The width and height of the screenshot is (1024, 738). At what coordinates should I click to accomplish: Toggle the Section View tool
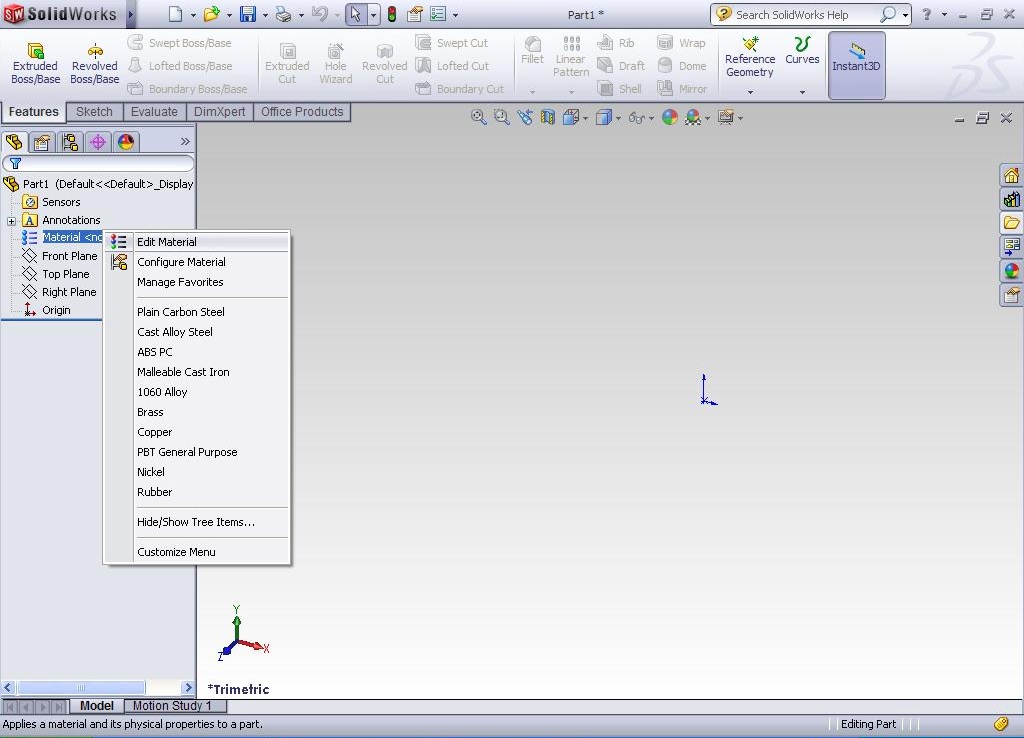(547, 117)
